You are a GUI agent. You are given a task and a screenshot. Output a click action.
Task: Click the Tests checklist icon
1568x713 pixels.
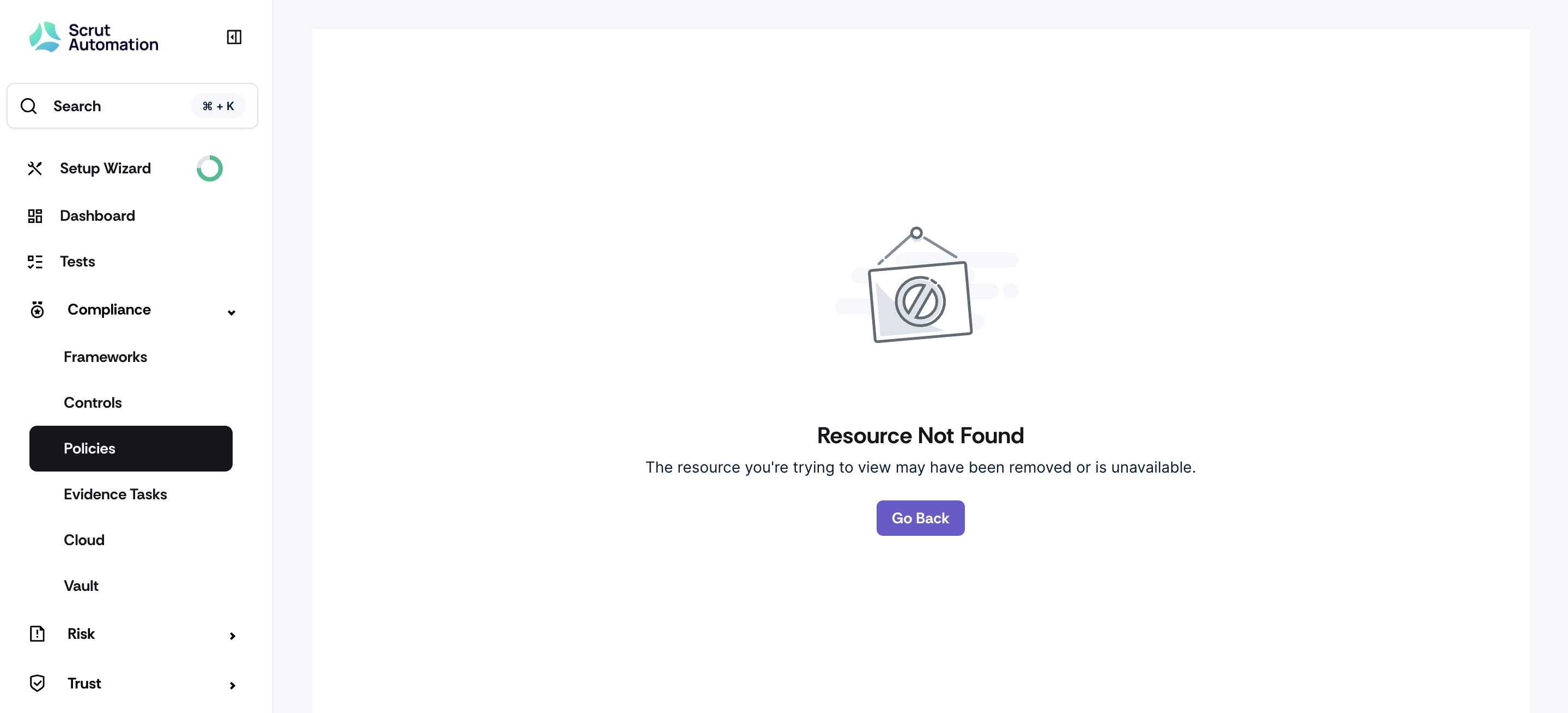tap(35, 262)
